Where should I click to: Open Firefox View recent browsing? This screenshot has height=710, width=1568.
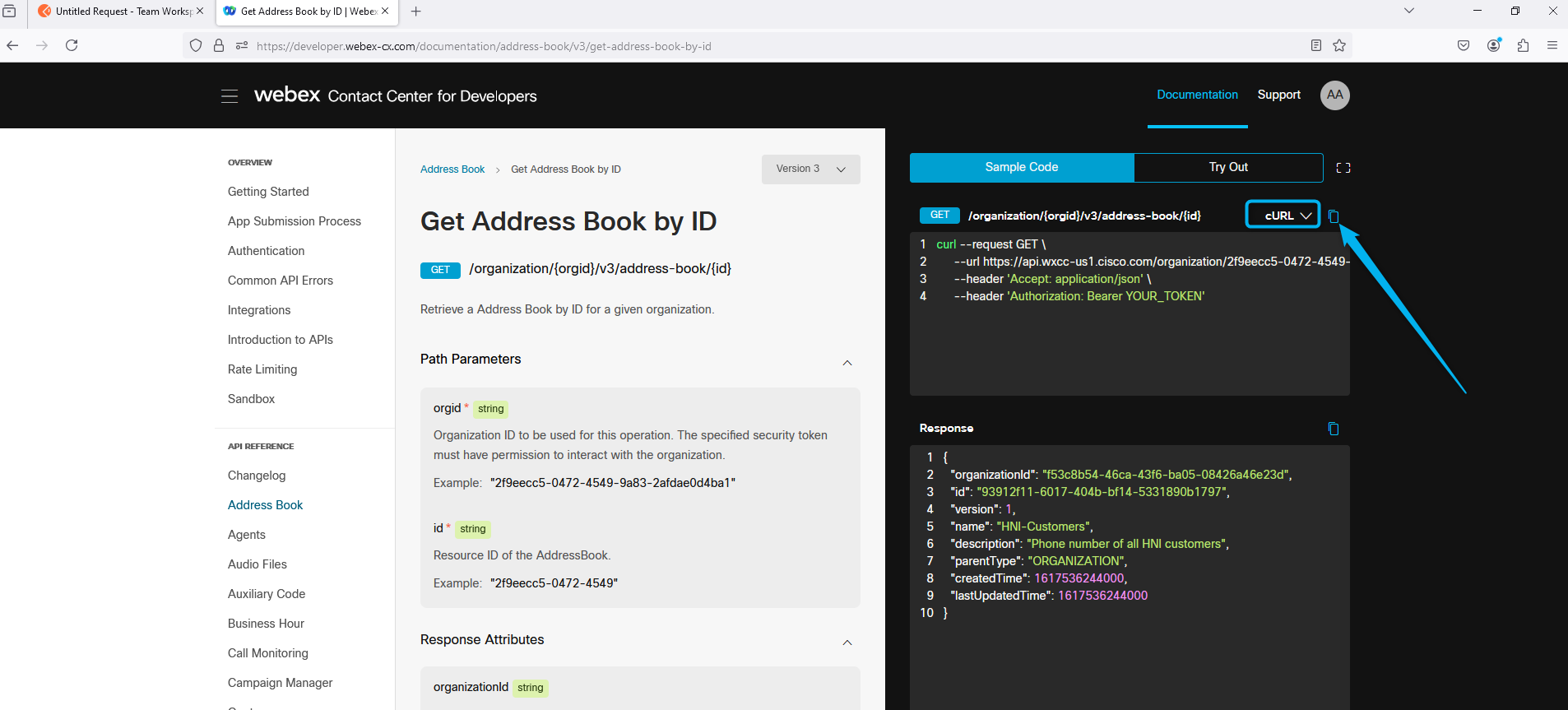(x=10, y=12)
